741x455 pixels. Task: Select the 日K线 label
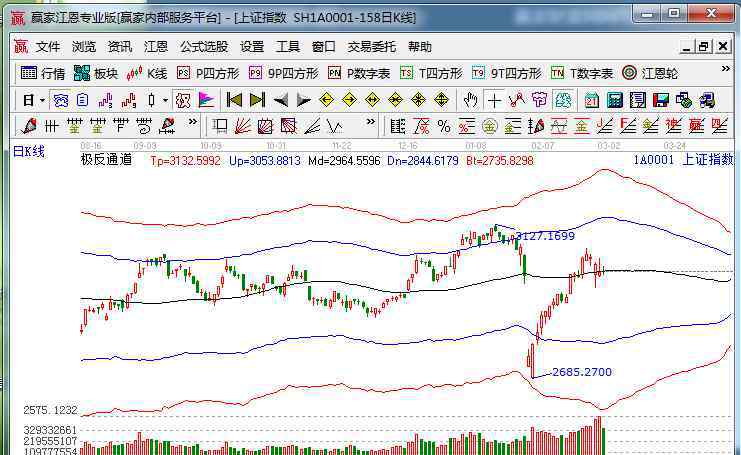tap(29, 152)
